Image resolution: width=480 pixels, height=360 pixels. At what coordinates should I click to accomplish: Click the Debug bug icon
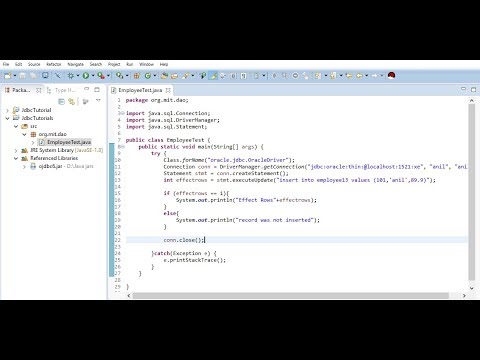point(71,76)
